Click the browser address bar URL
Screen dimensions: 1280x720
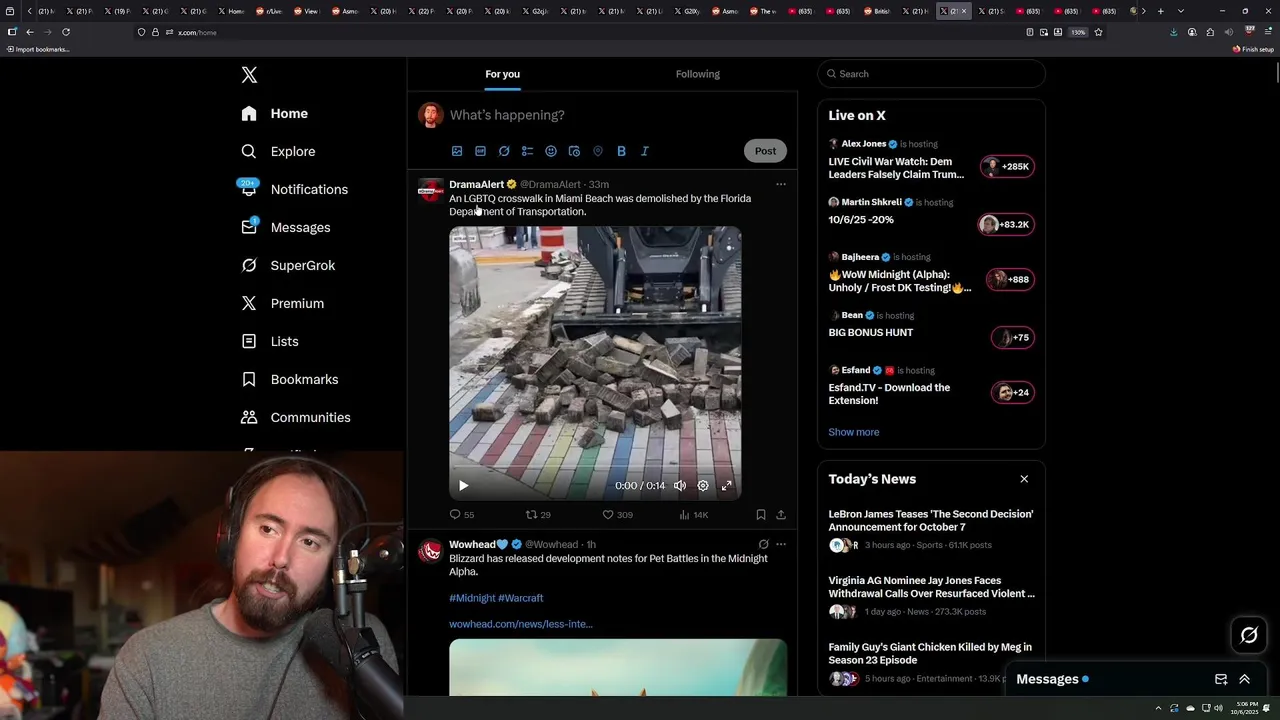click(197, 32)
